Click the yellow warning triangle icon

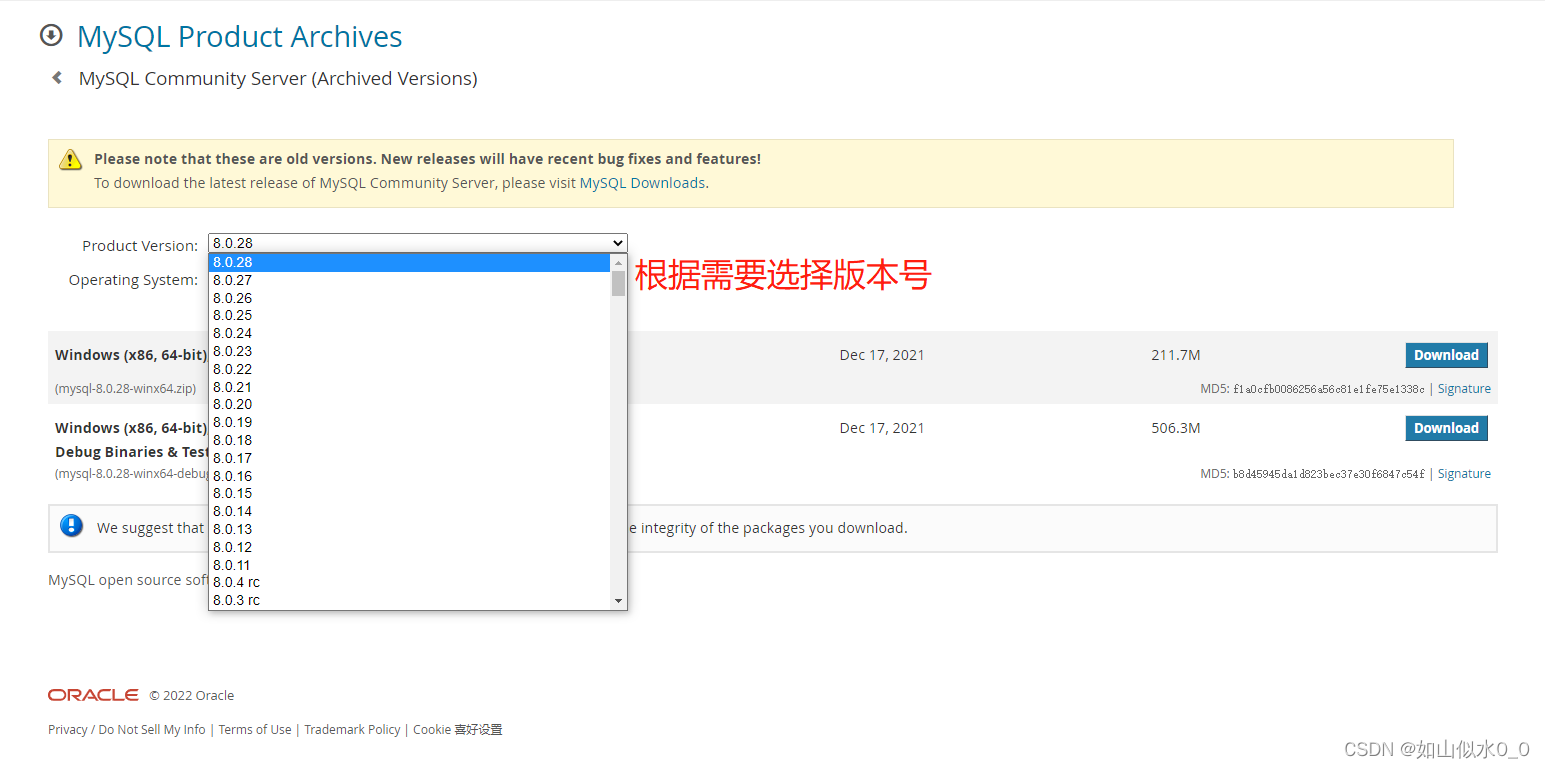click(70, 159)
